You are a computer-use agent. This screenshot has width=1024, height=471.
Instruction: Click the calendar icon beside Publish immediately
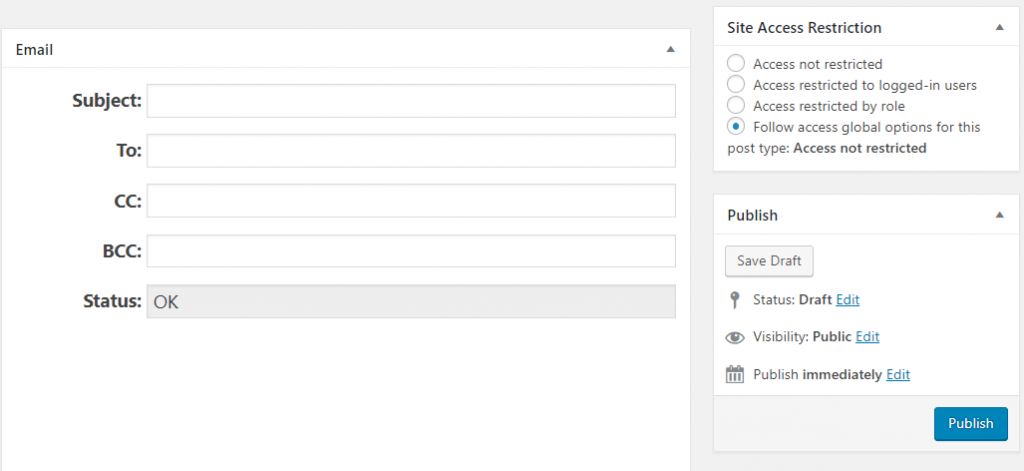point(735,375)
